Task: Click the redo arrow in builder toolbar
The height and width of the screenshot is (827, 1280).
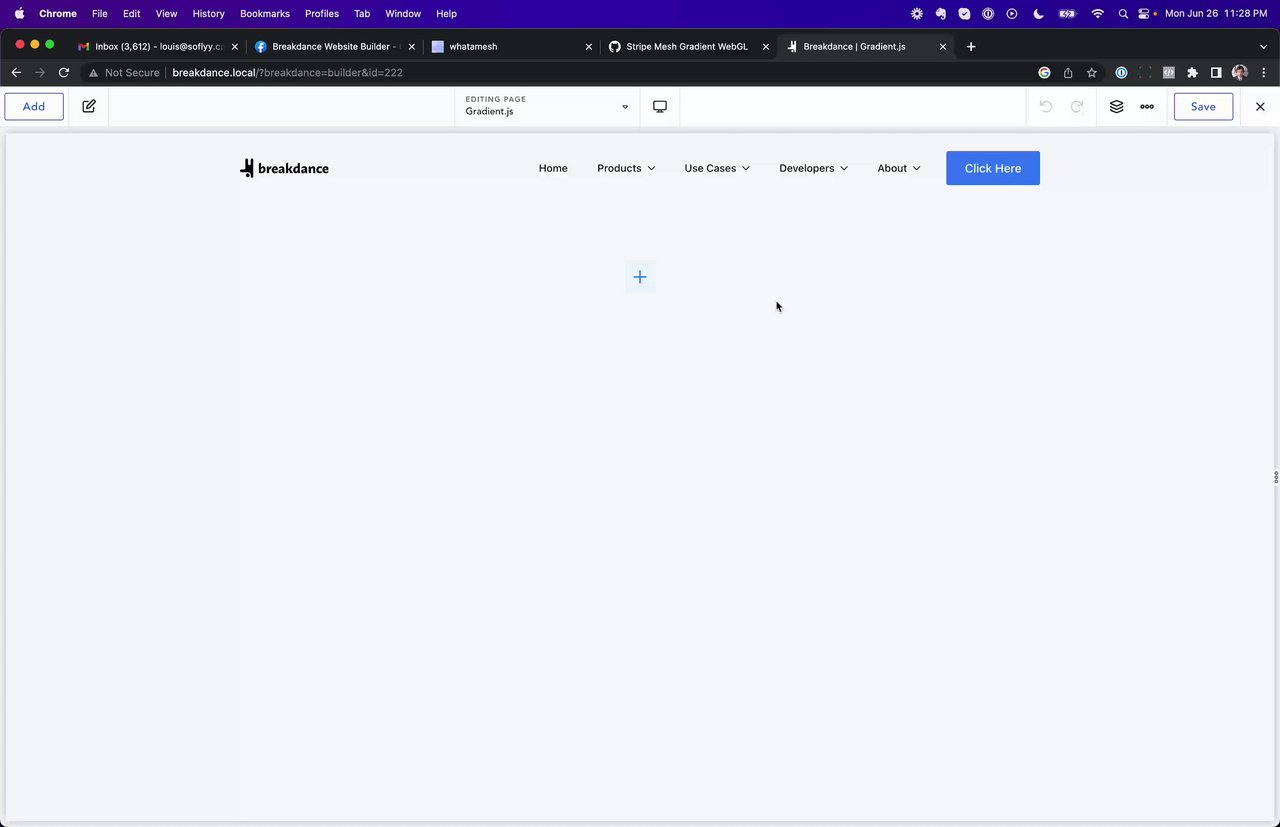Action: pyautogui.click(x=1077, y=107)
